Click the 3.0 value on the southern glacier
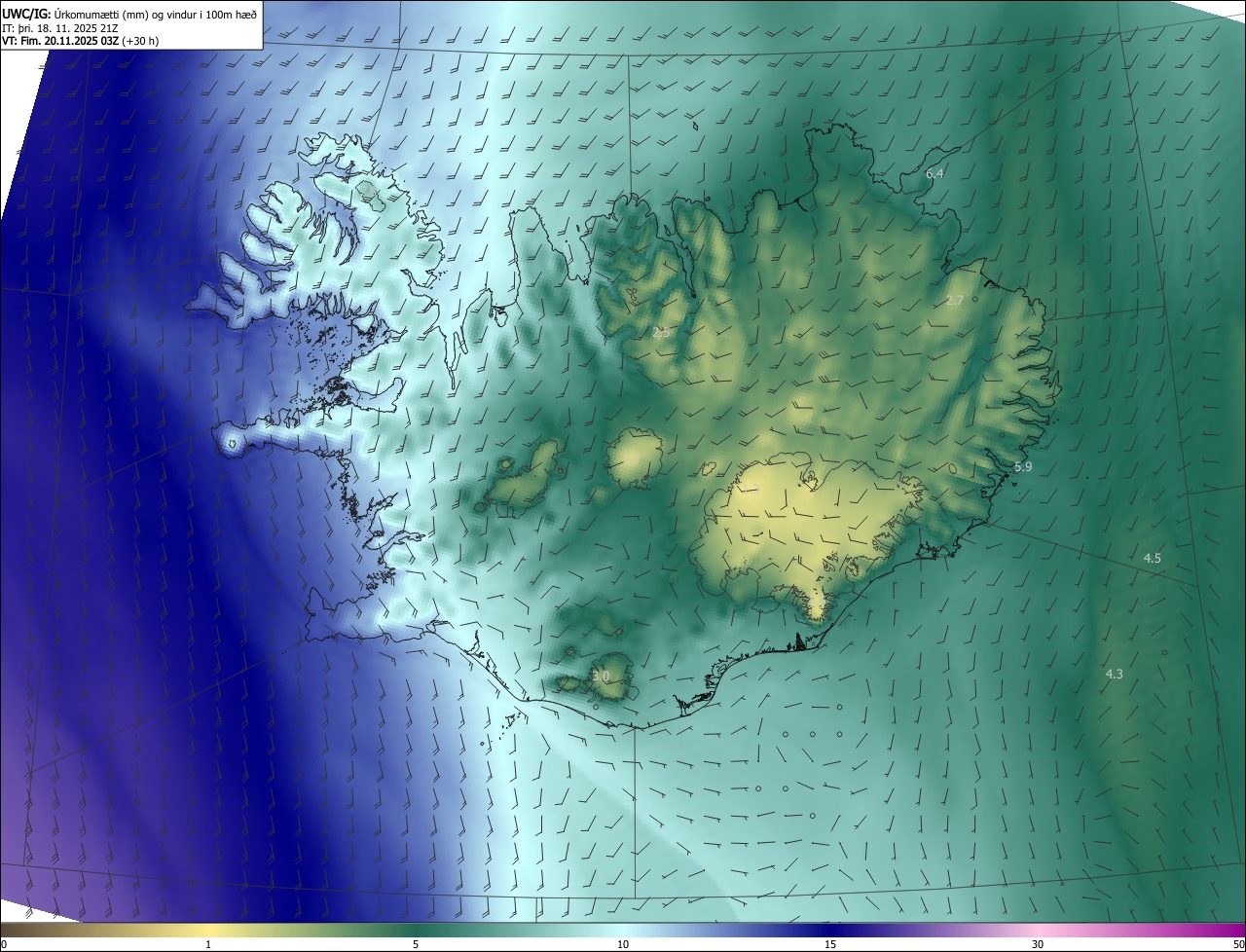Screen dimensions: 1246x952 tap(601, 676)
